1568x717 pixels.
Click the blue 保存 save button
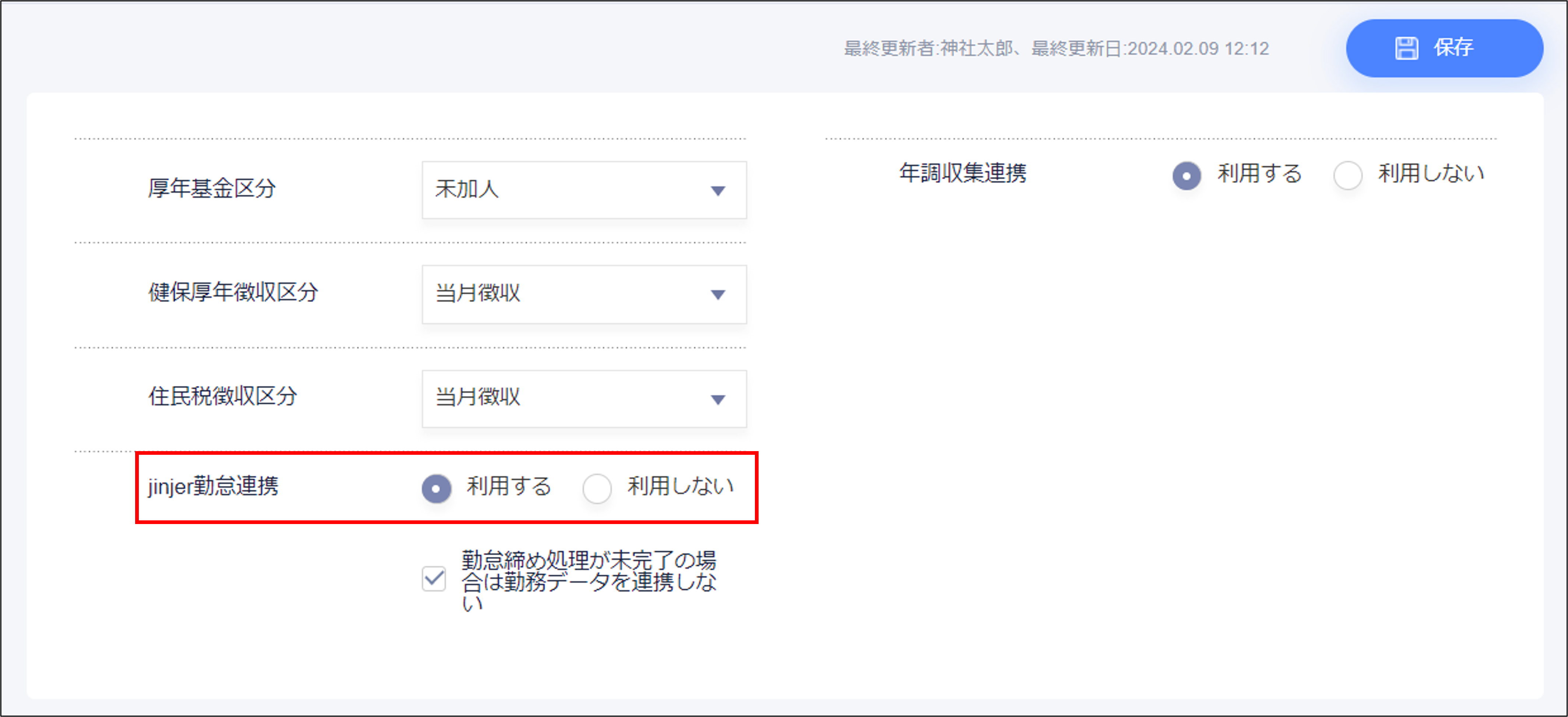(1444, 48)
